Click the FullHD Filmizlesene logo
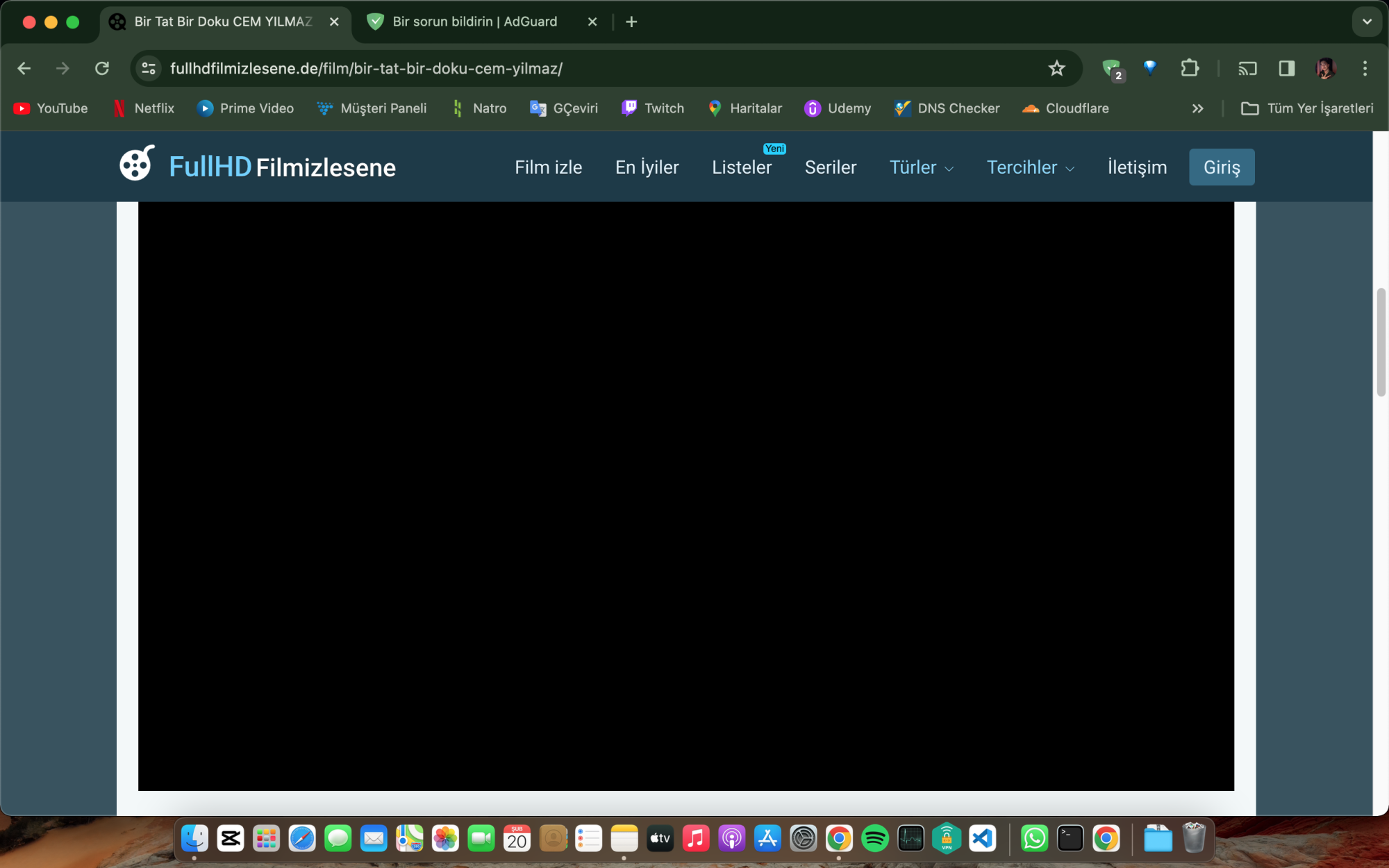 (258, 166)
